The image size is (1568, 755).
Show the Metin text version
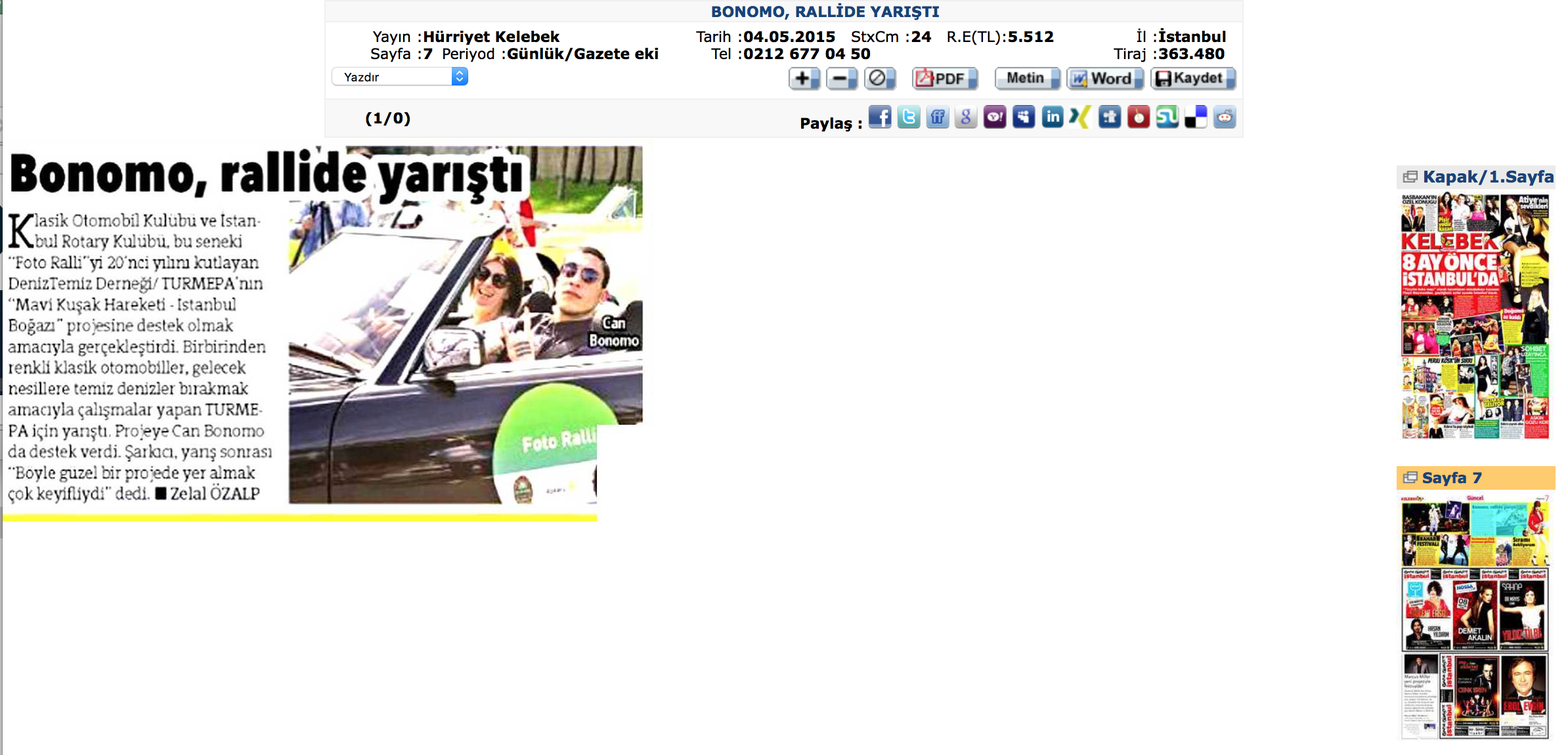(x=1027, y=79)
